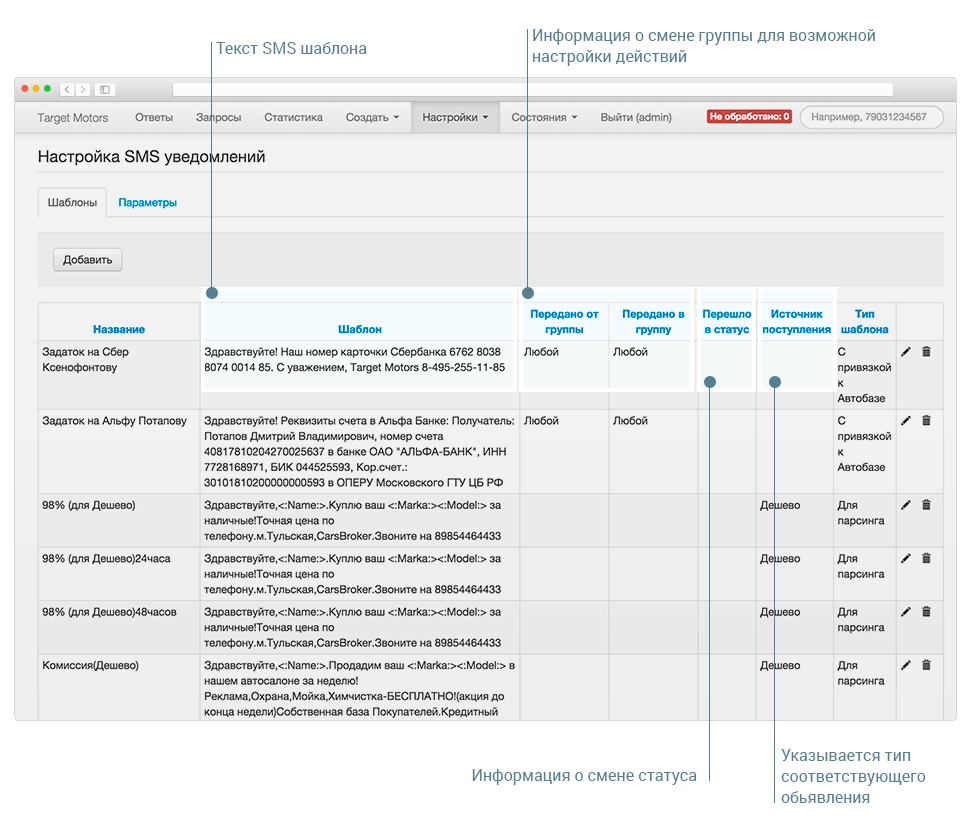
Task: Sort by 'Источник поступления' header
Action: (796, 322)
